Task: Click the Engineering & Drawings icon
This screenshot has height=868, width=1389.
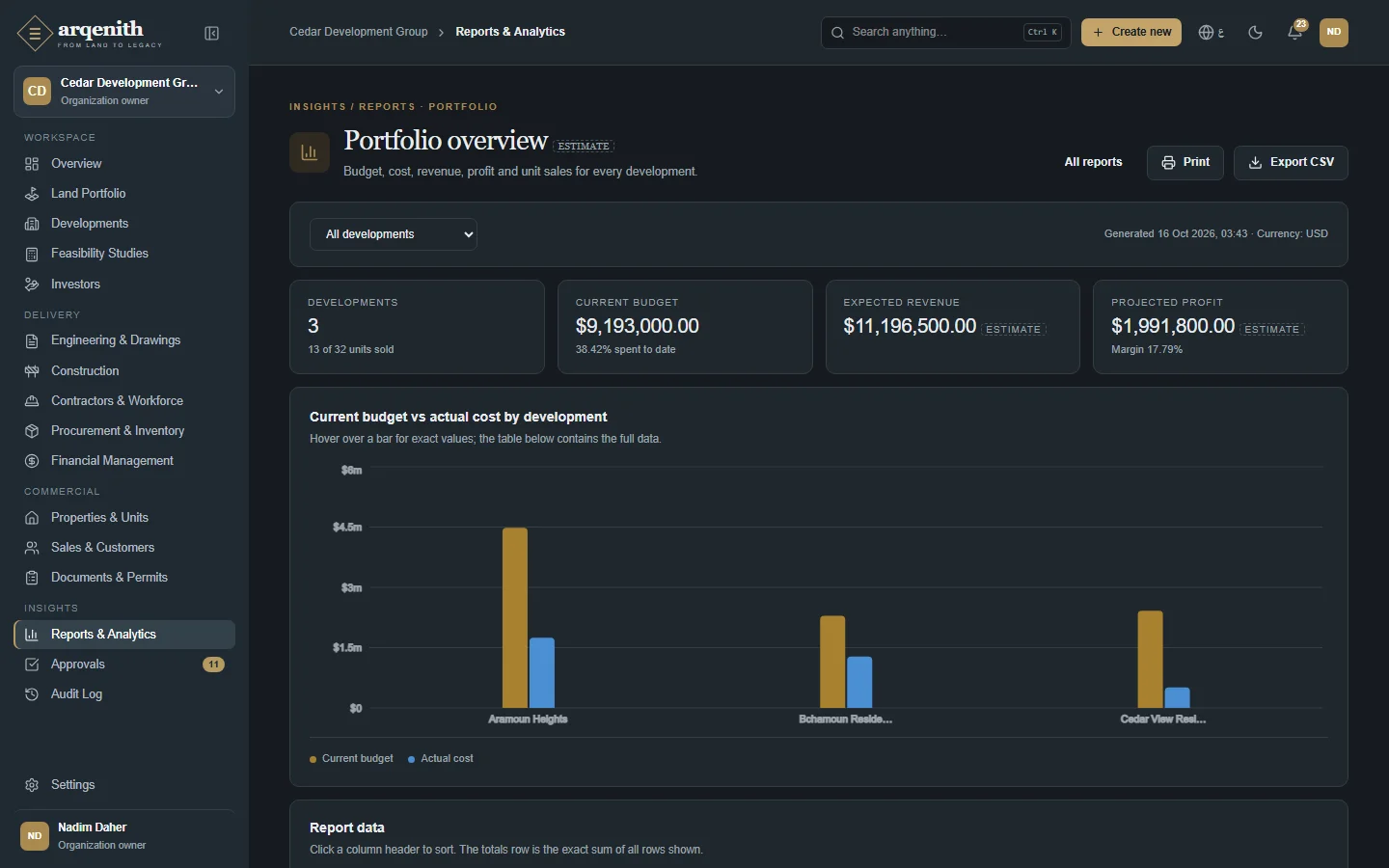Action: click(x=32, y=340)
